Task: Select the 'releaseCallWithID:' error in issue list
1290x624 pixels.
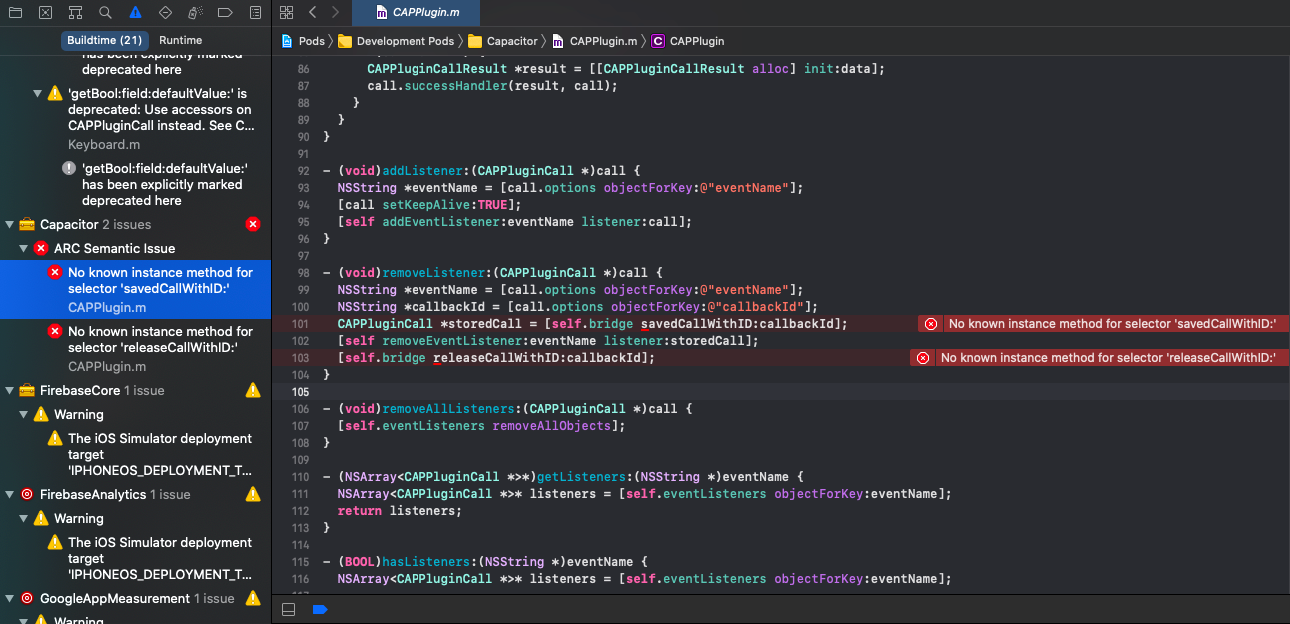Action: (x=135, y=349)
